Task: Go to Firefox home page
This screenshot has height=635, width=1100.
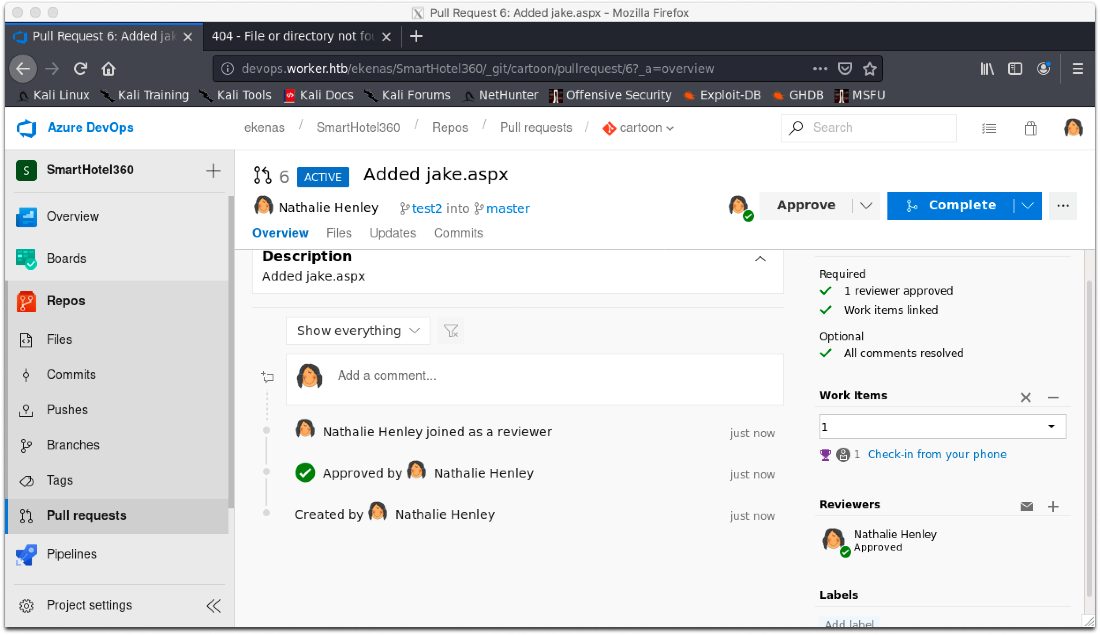Action: click(108, 69)
